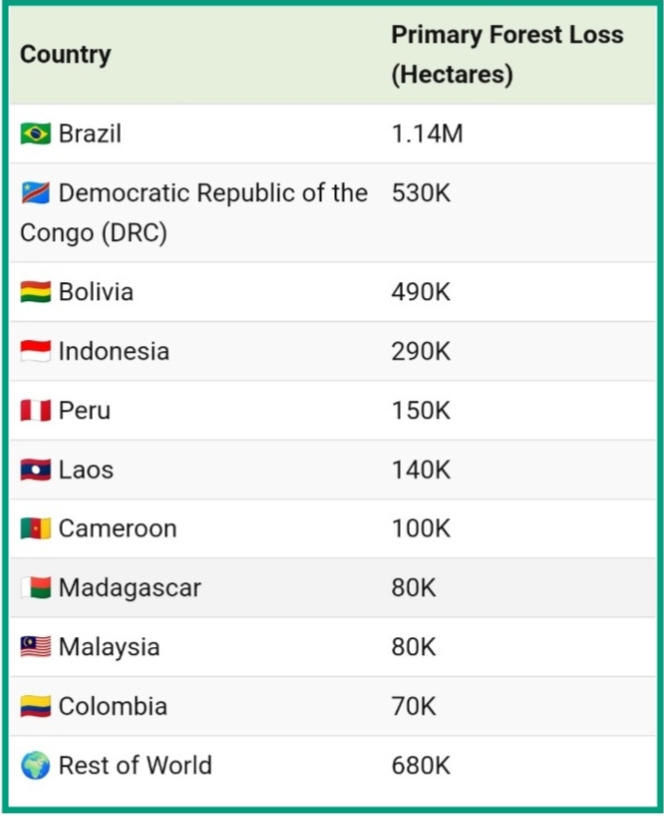Click the Bolivia flag icon
The image size is (664, 816).
35,292
